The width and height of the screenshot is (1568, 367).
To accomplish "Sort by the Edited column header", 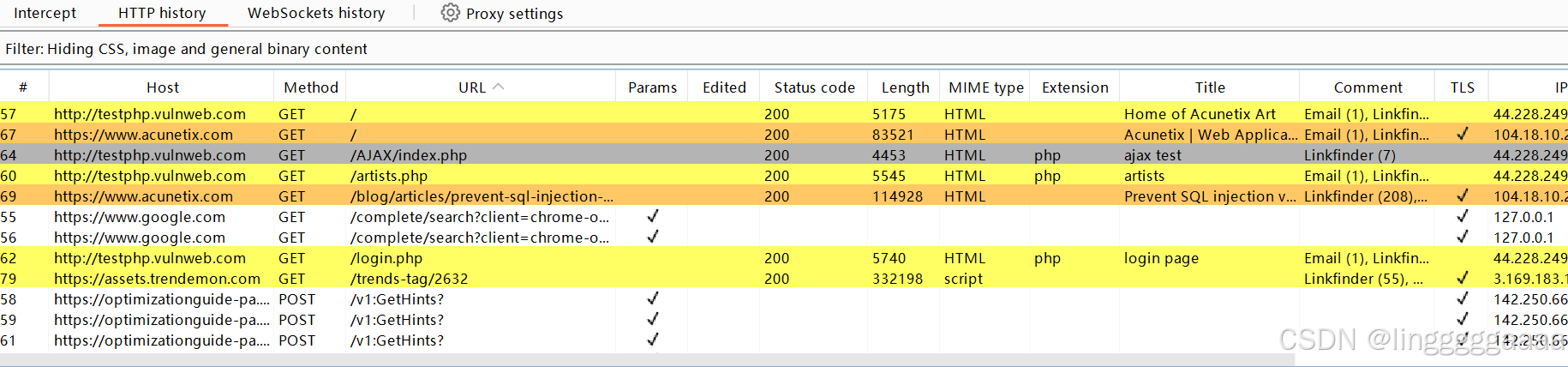I will coord(724,87).
